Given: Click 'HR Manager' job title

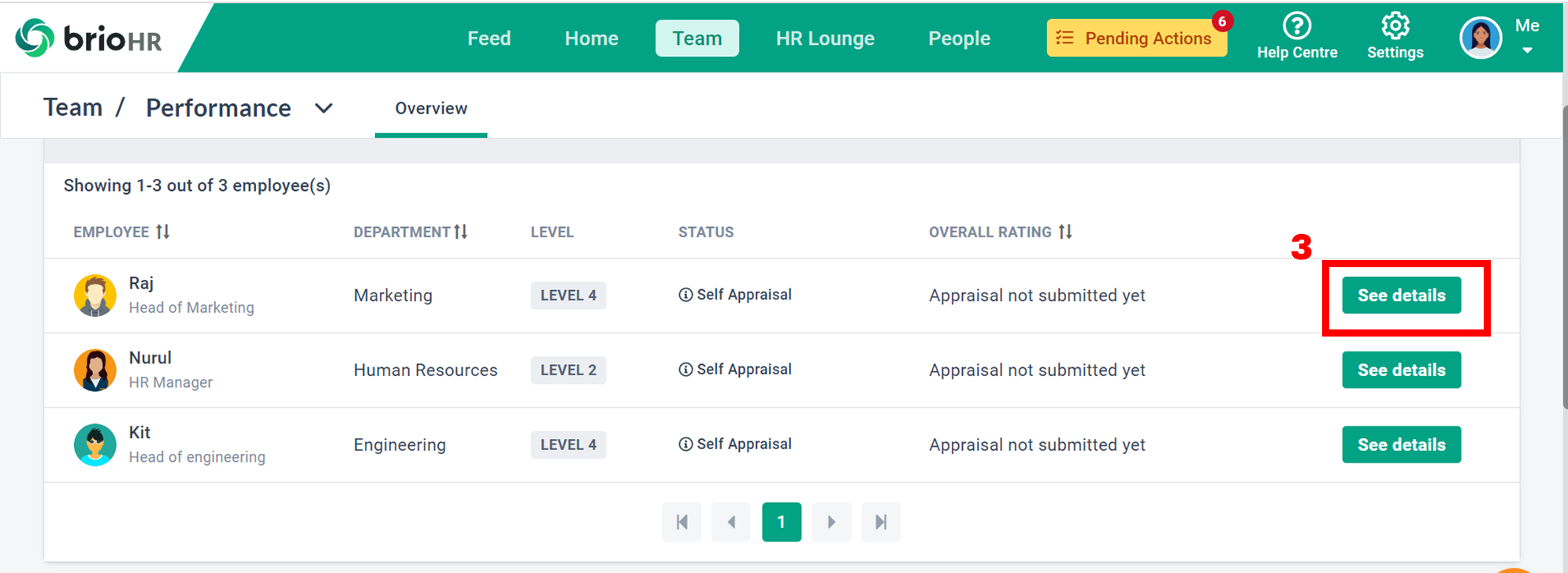Looking at the screenshot, I should pyautogui.click(x=170, y=382).
